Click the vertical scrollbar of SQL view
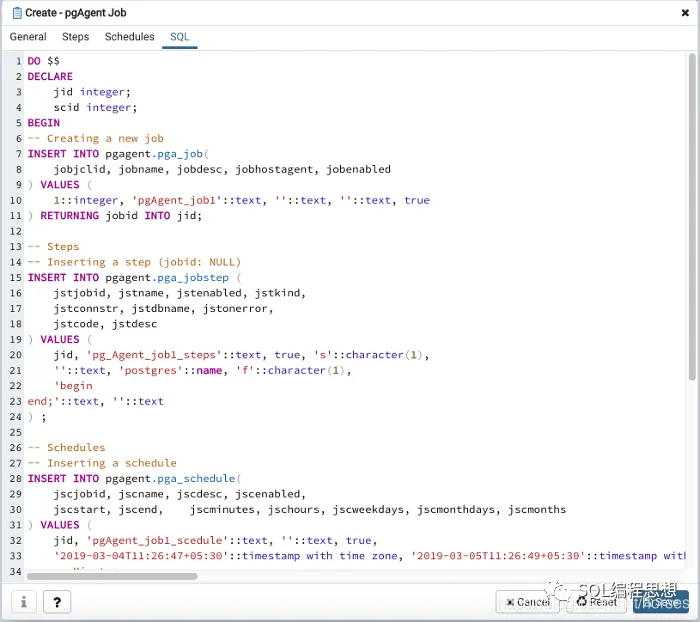700x622 pixels. point(692,220)
